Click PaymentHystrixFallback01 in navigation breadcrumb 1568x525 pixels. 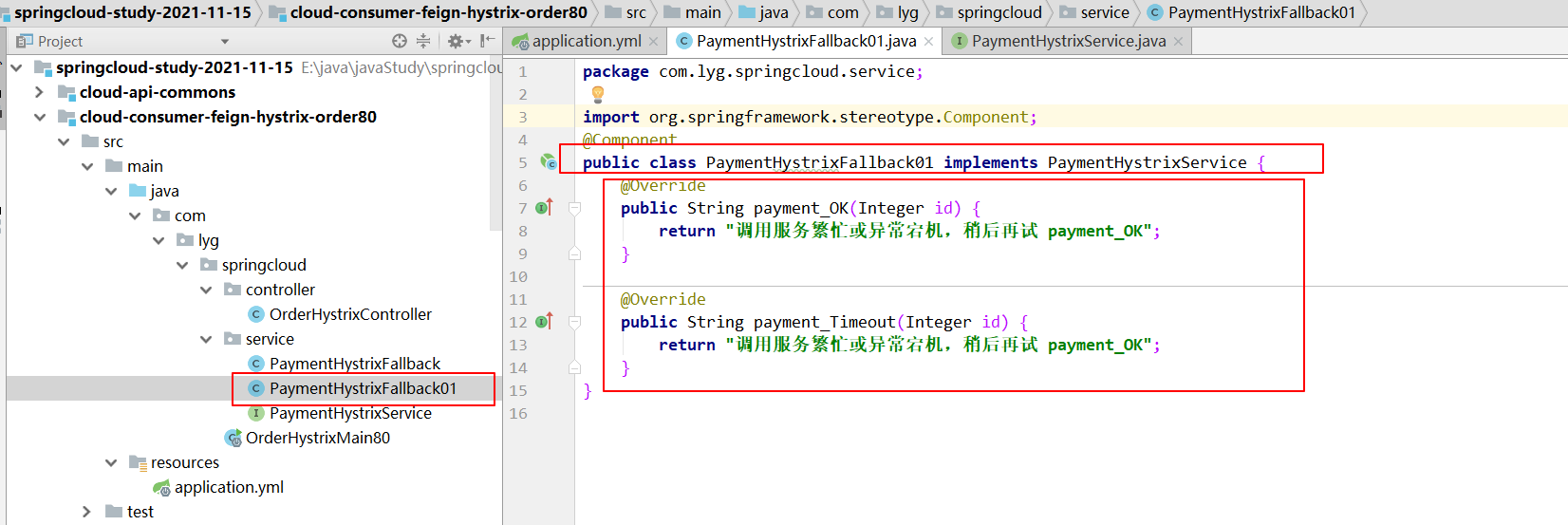point(1261,12)
